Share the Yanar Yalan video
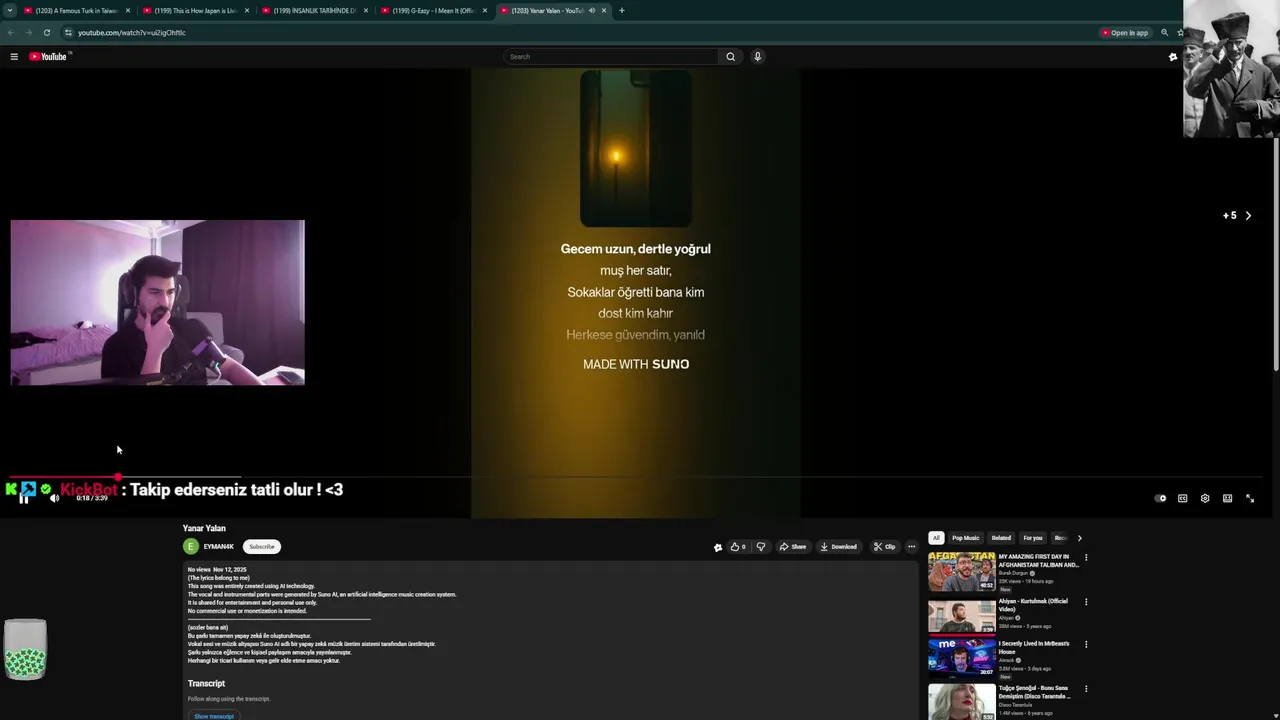Image resolution: width=1280 pixels, height=720 pixels. click(x=793, y=547)
